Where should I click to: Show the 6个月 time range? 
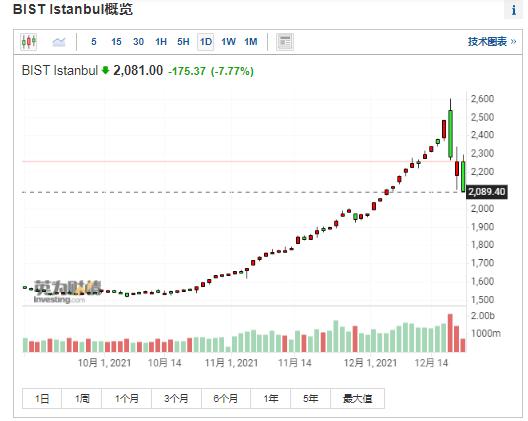(226, 399)
